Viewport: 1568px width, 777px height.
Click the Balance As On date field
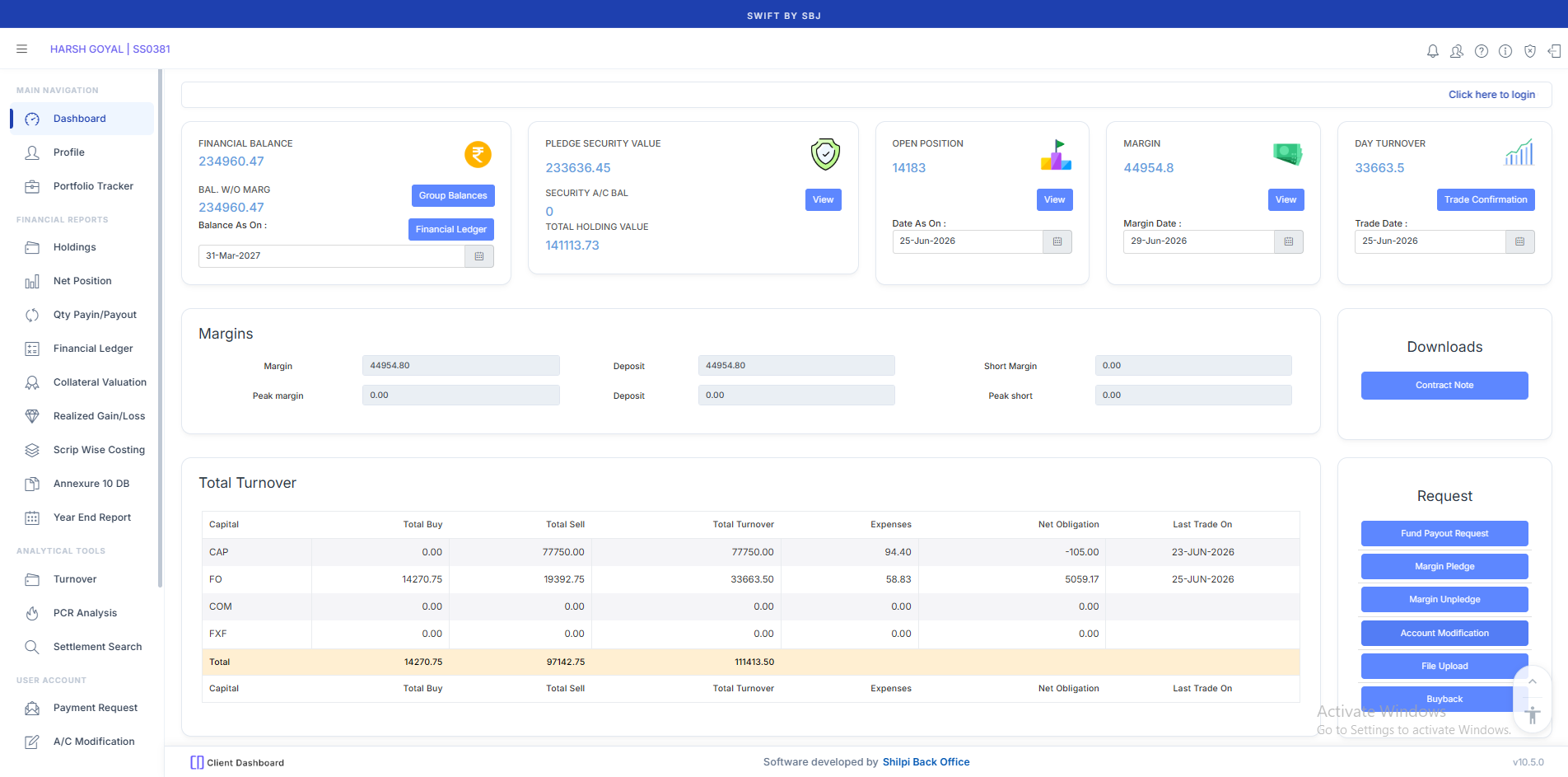coord(331,256)
